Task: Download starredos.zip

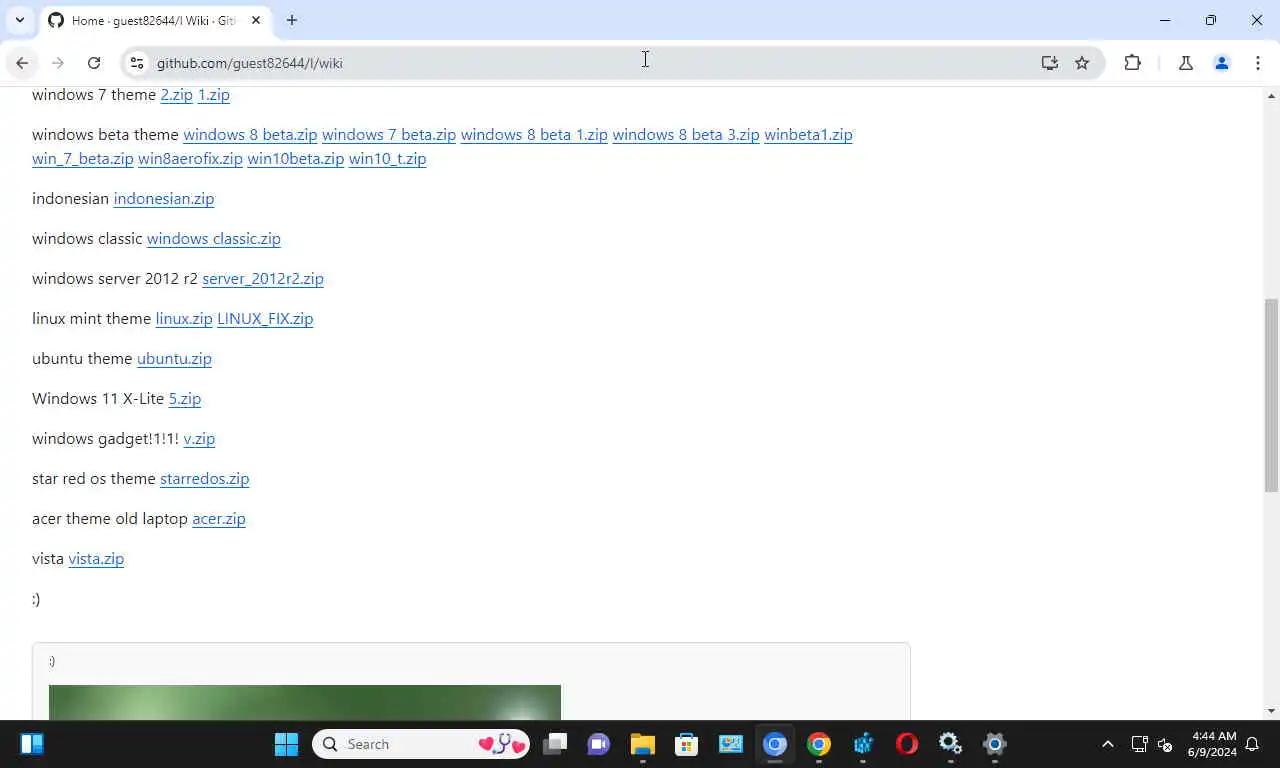Action: pyautogui.click(x=205, y=479)
